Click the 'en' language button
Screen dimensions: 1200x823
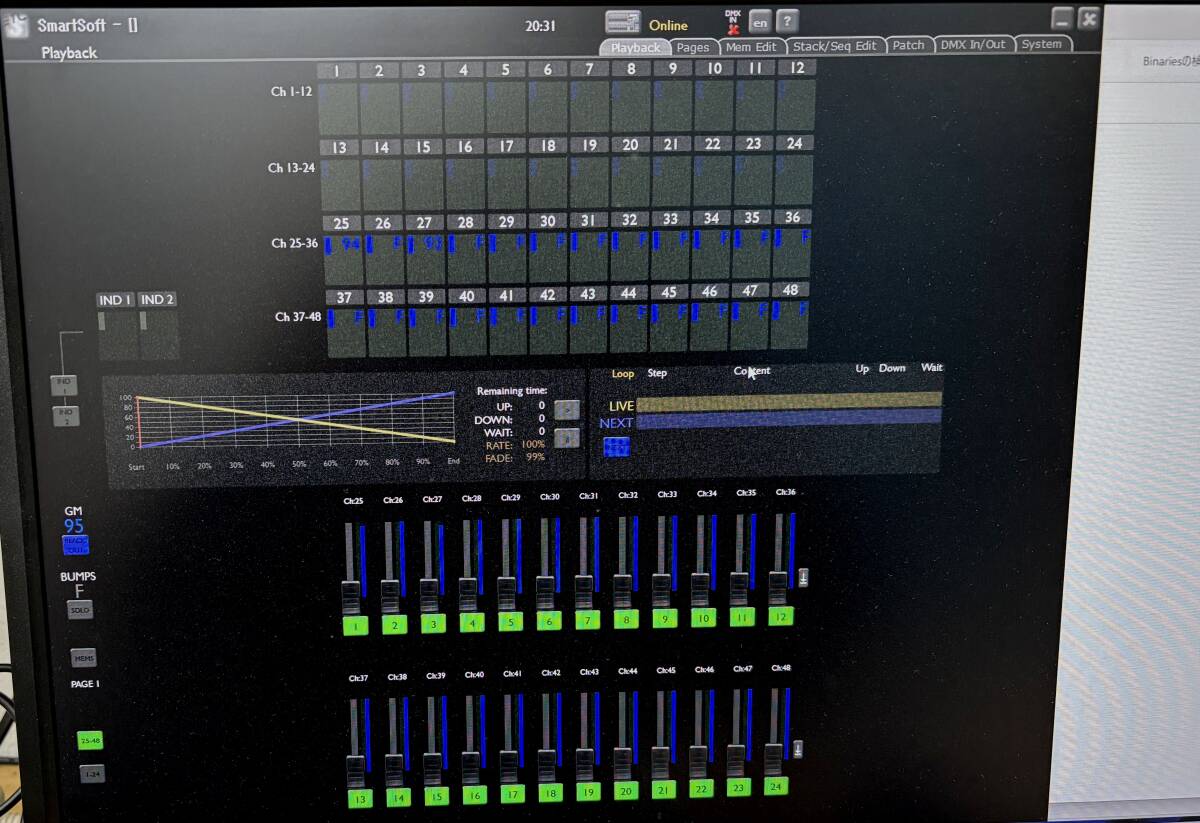click(760, 22)
